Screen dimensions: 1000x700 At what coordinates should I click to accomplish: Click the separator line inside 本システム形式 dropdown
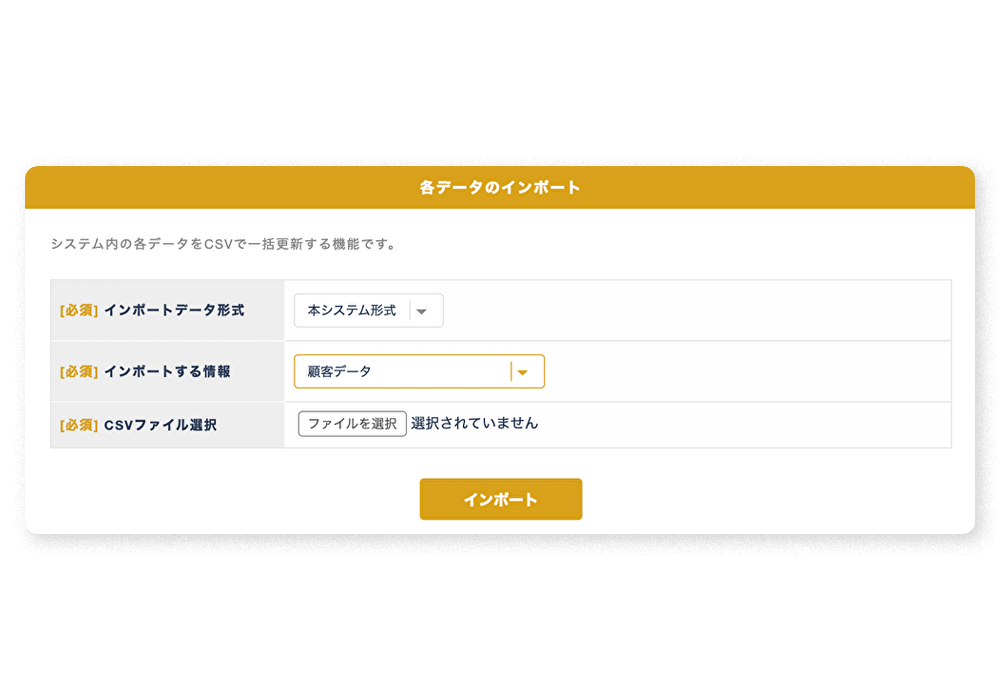[410, 311]
